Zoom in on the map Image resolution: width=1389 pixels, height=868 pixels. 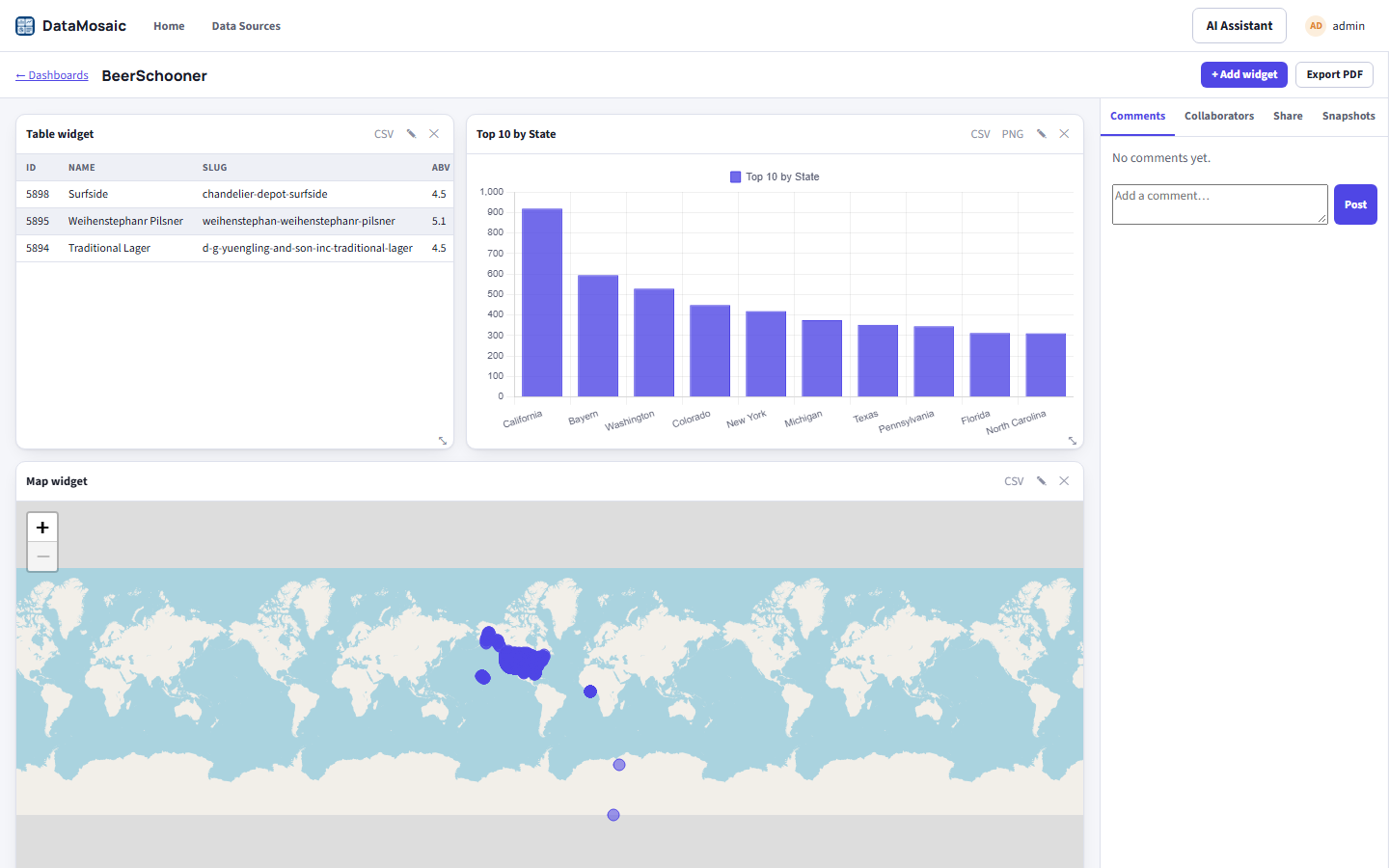tap(42, 528)
